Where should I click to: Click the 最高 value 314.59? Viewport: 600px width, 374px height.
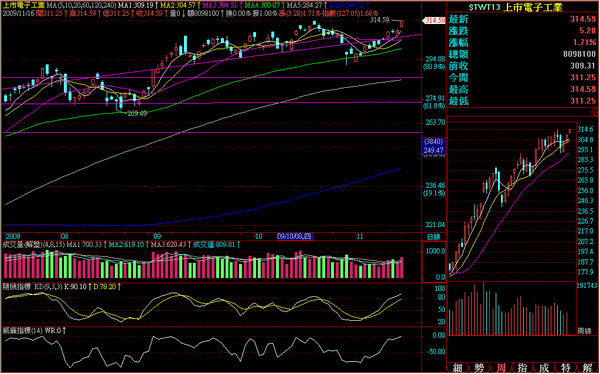[583, 90]
